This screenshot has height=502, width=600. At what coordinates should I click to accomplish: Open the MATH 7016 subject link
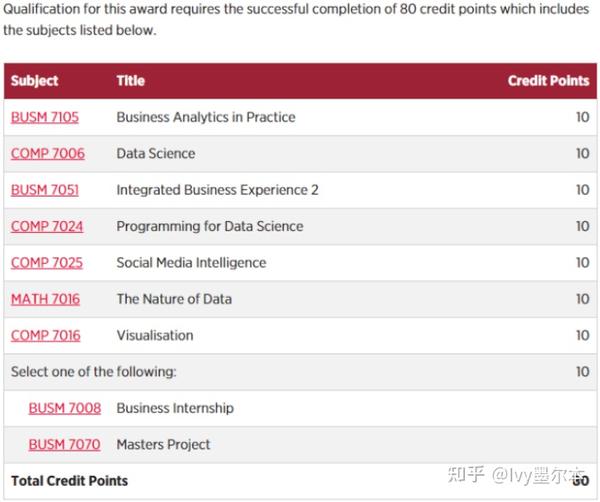point(45,299)
